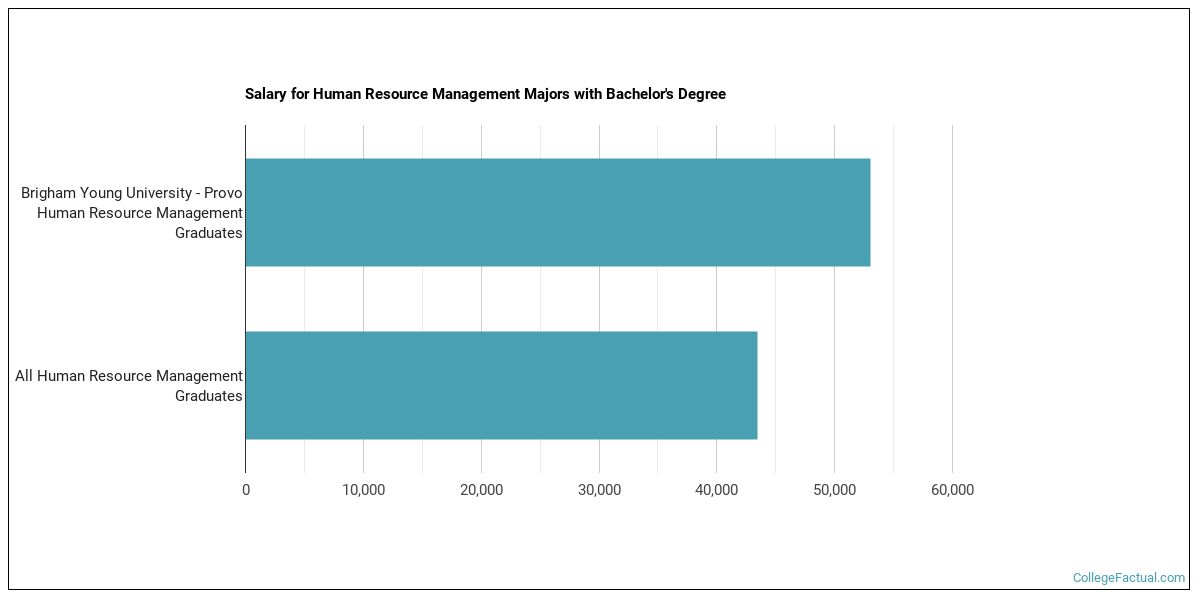
Task: Click the right end of the BYU bar
Action: pyautogui.click(x=868, y=212)
